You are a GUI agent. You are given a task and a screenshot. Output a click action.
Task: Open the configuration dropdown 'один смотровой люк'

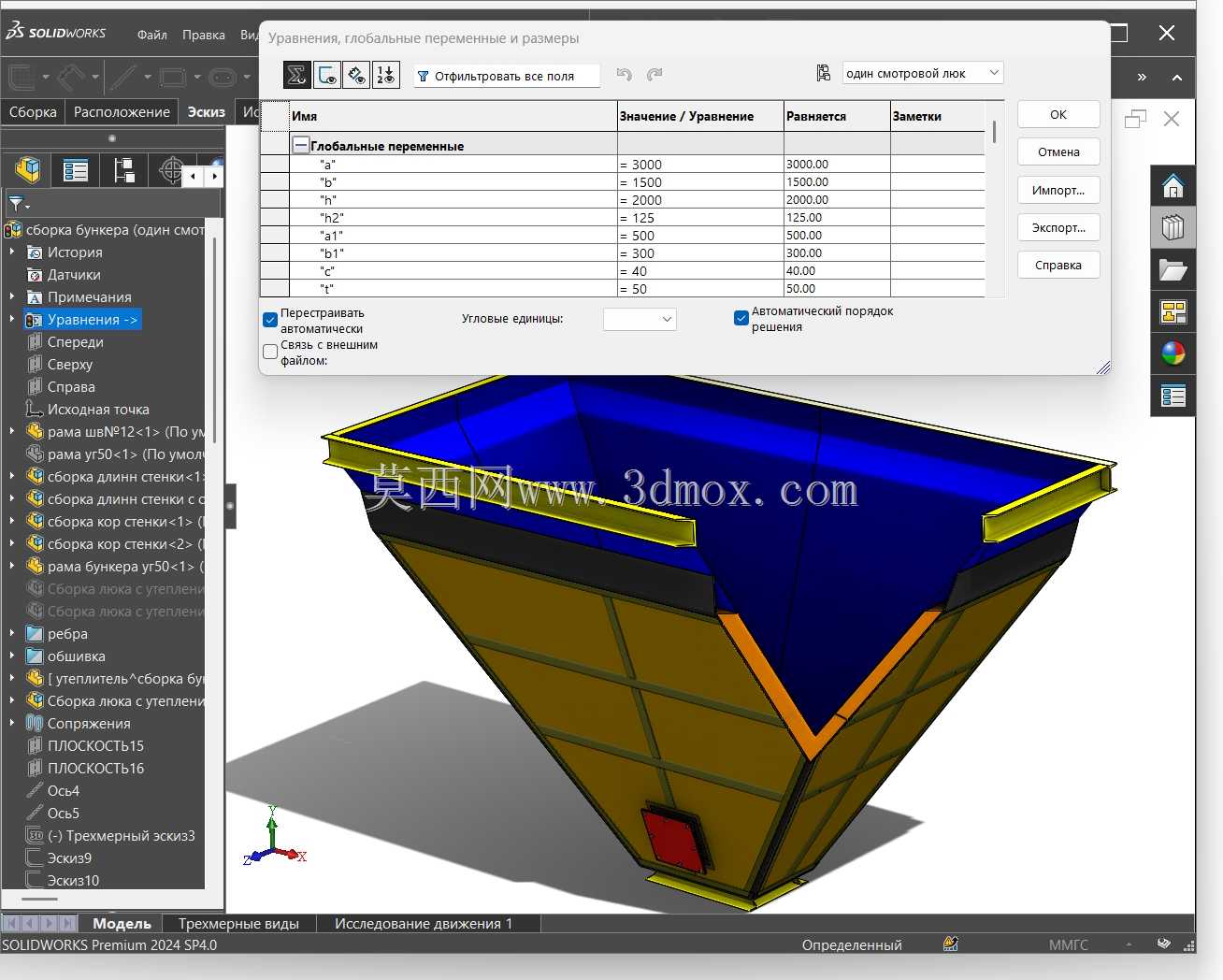coord(922,73)
